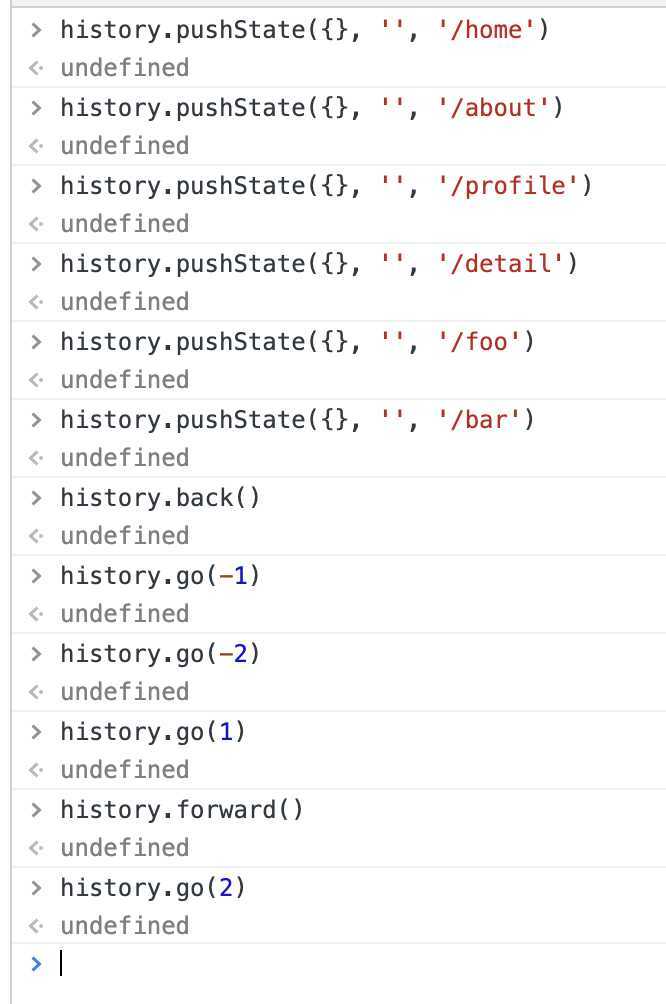Click the undefined result under history.go(-2)
Screen dimensions: 666x1004
[x=124, y=692]
